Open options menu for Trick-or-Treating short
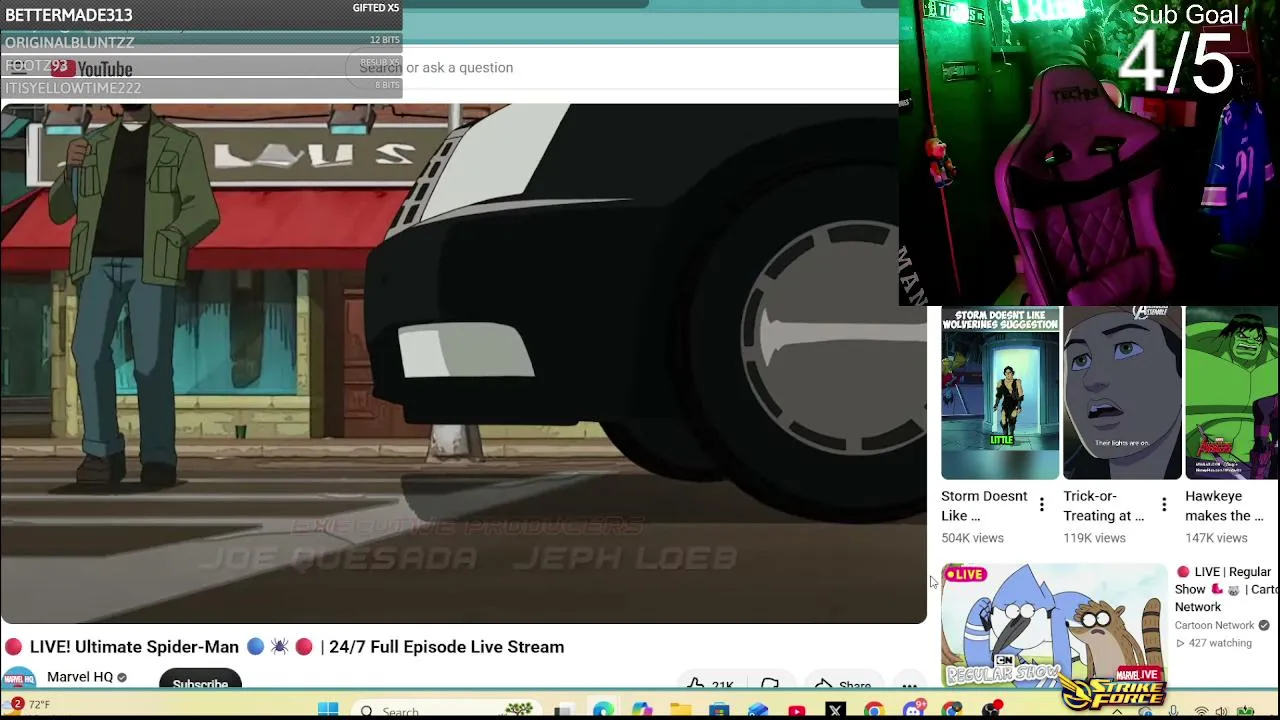The height and width of the screenshot is (720, 1280). [x=1164, y=505]
